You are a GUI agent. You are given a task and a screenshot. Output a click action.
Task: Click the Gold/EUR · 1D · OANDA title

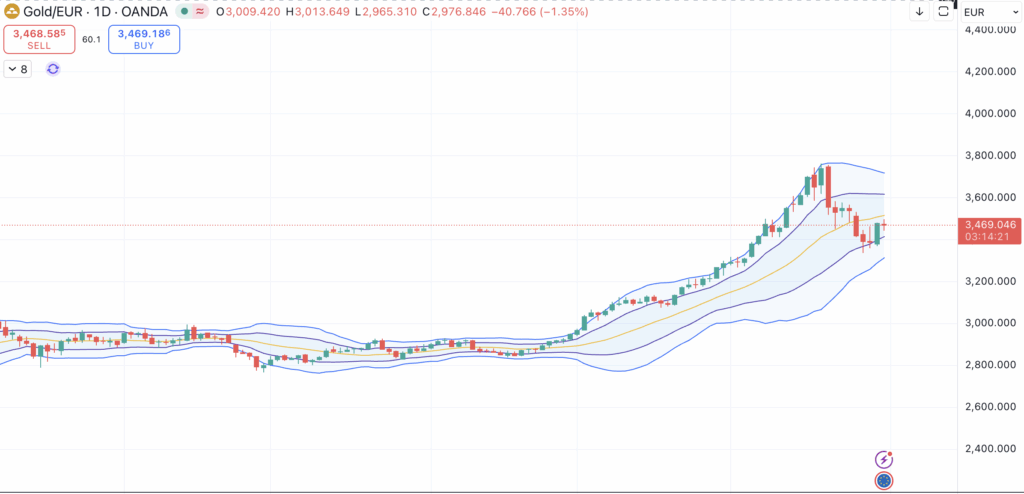(x=95, y=12)
